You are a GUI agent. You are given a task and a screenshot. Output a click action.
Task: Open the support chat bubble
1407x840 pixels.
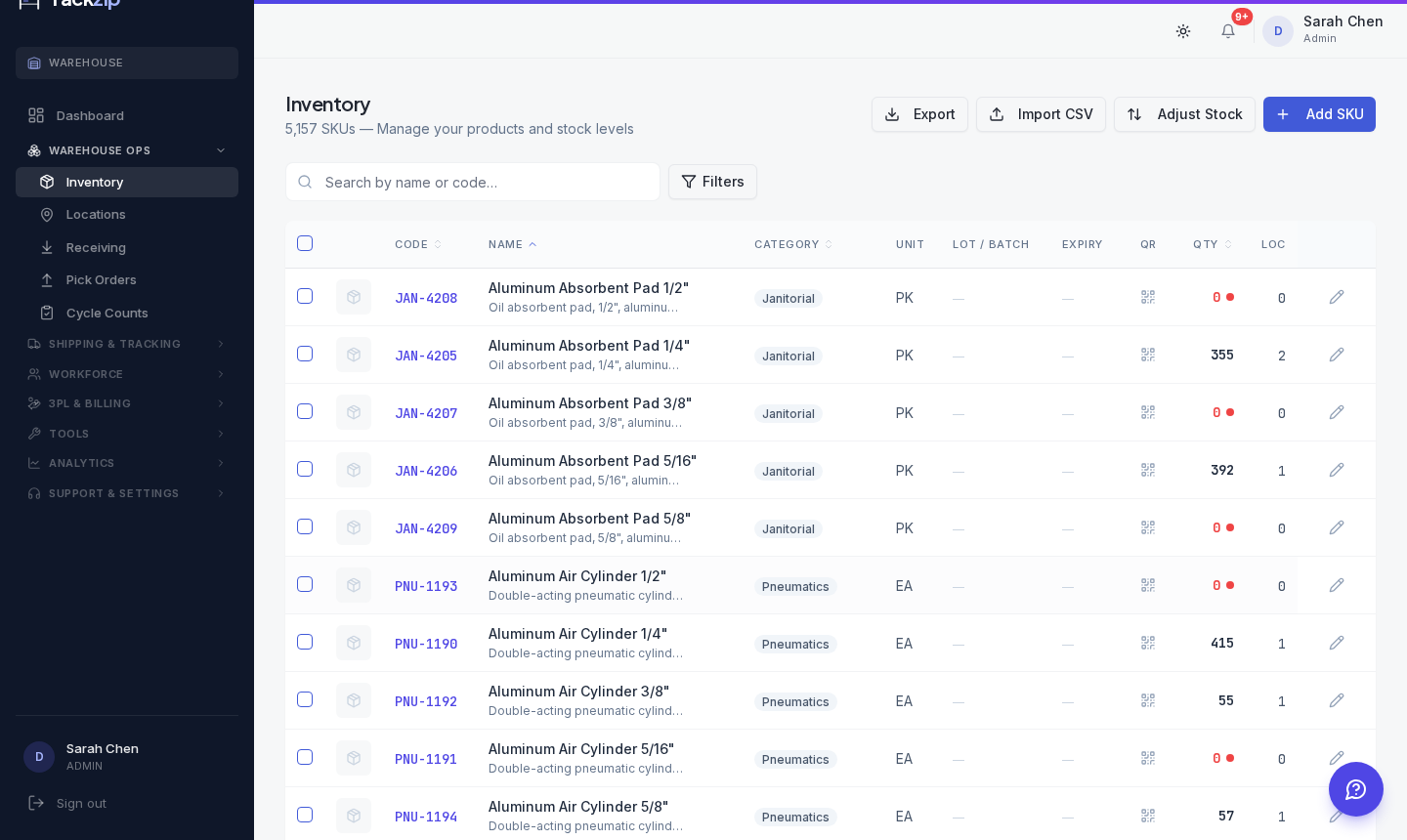click(x=1356, y=789)
